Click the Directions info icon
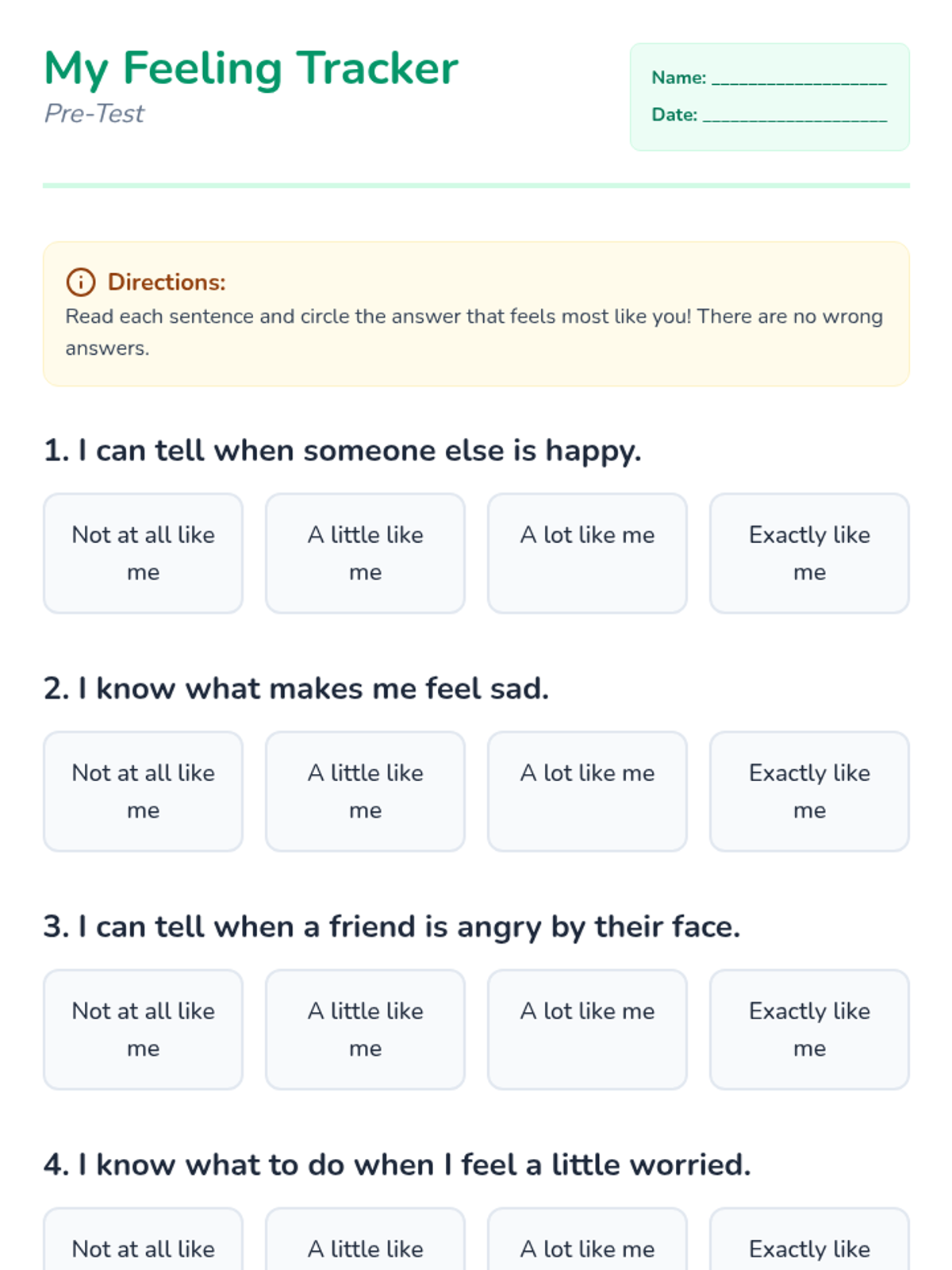The height and width of the screenshot is (1270, 952). click(80, 282)
